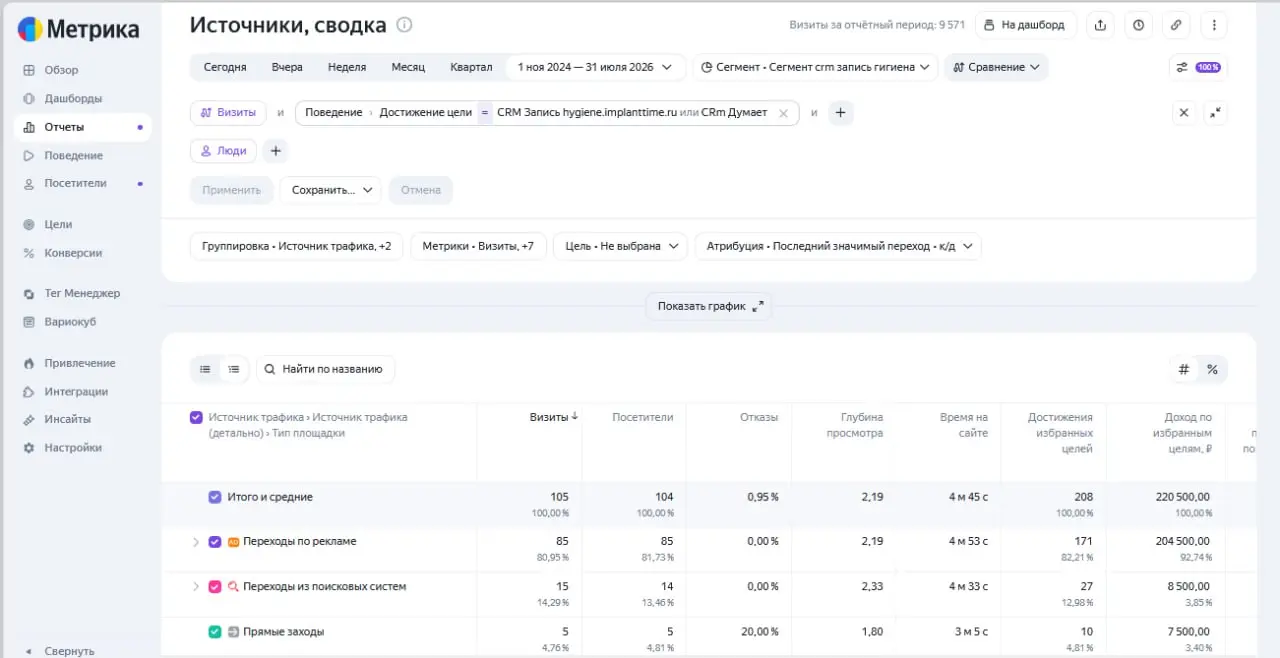This screenshot has height=658, width=1280.
Task: Clear segment with the X icon
Action: tap(1184, 113)
